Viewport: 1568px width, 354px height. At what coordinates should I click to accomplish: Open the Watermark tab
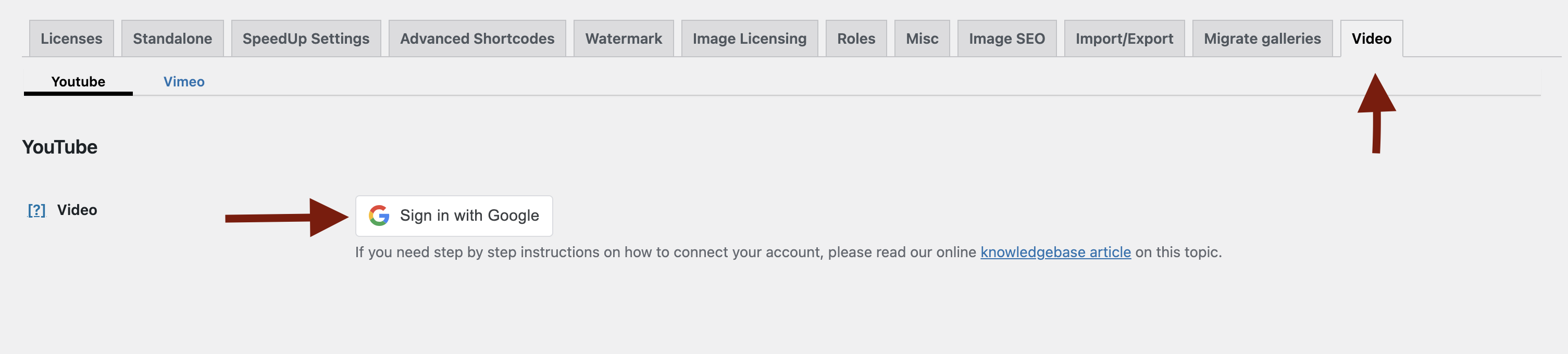pos(623,39)
